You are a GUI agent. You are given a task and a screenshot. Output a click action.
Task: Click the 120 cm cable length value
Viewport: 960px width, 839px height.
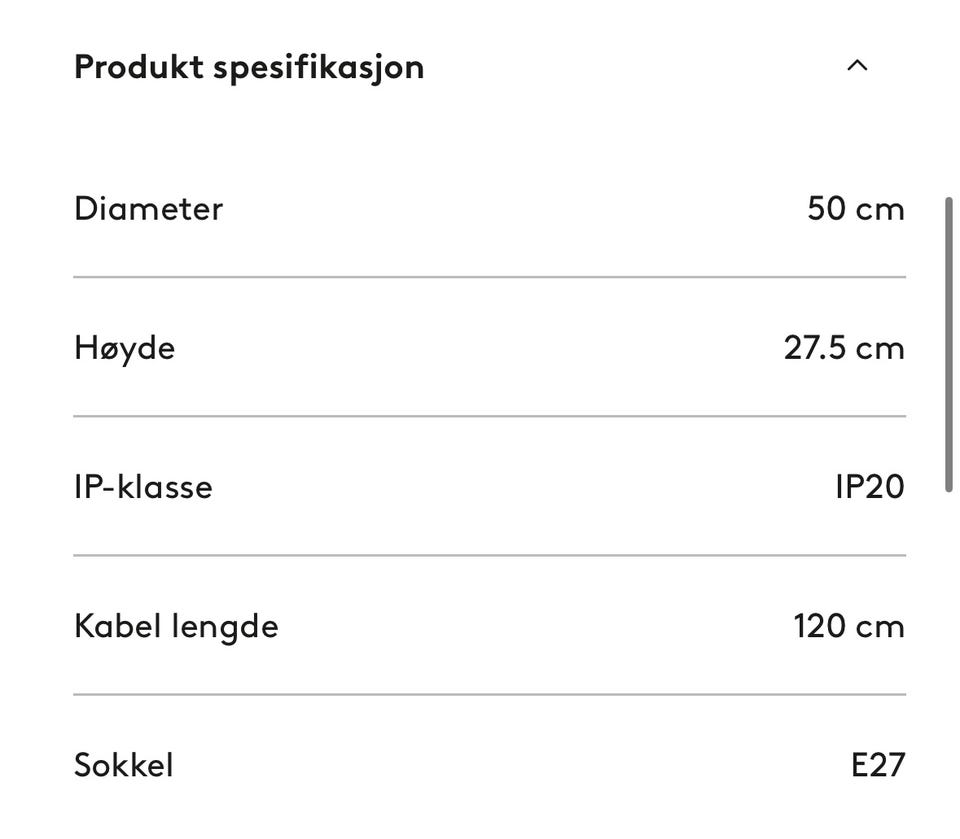848,626
